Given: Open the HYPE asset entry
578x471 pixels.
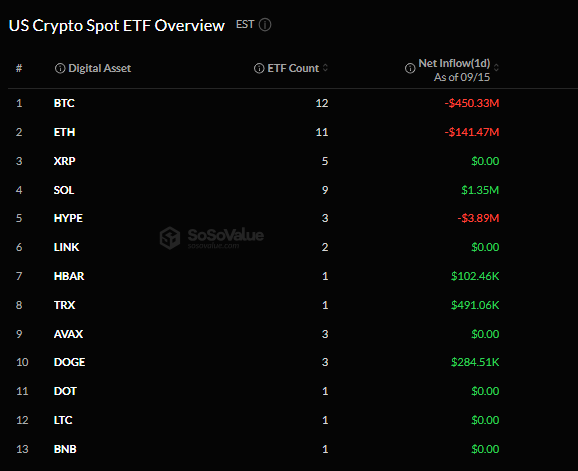Looking at the screenshot, I should tap(68, 218).
